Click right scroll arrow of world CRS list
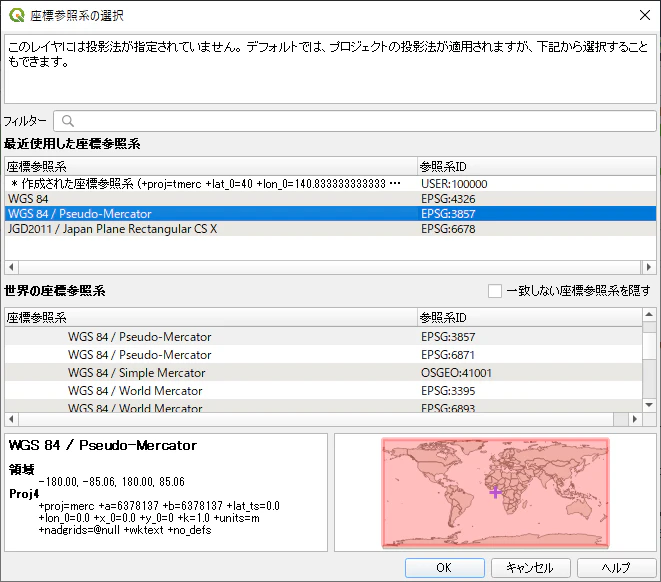Image resolution: width=661 pixels, height=582 pixels. 635,419
